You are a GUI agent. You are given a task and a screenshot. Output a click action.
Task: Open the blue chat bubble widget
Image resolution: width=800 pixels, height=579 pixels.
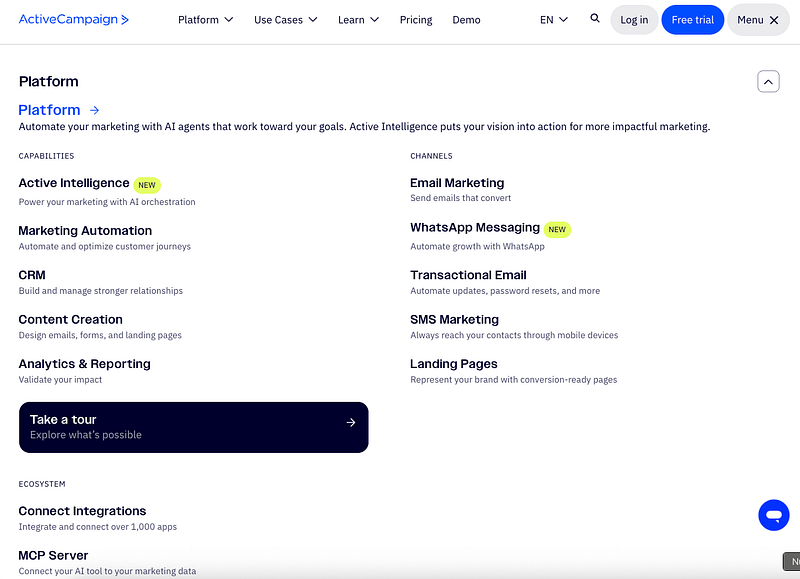[773, 515]
